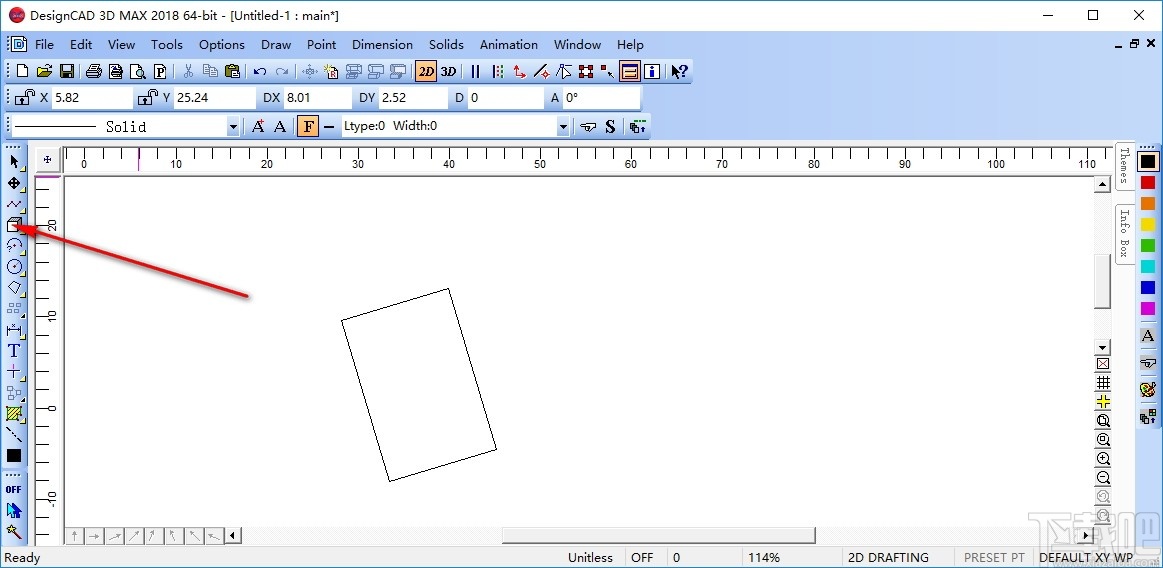1163x568 pixels.
Task: Toggle the highlighted toolbar layout icon
Action: (630, 71)
